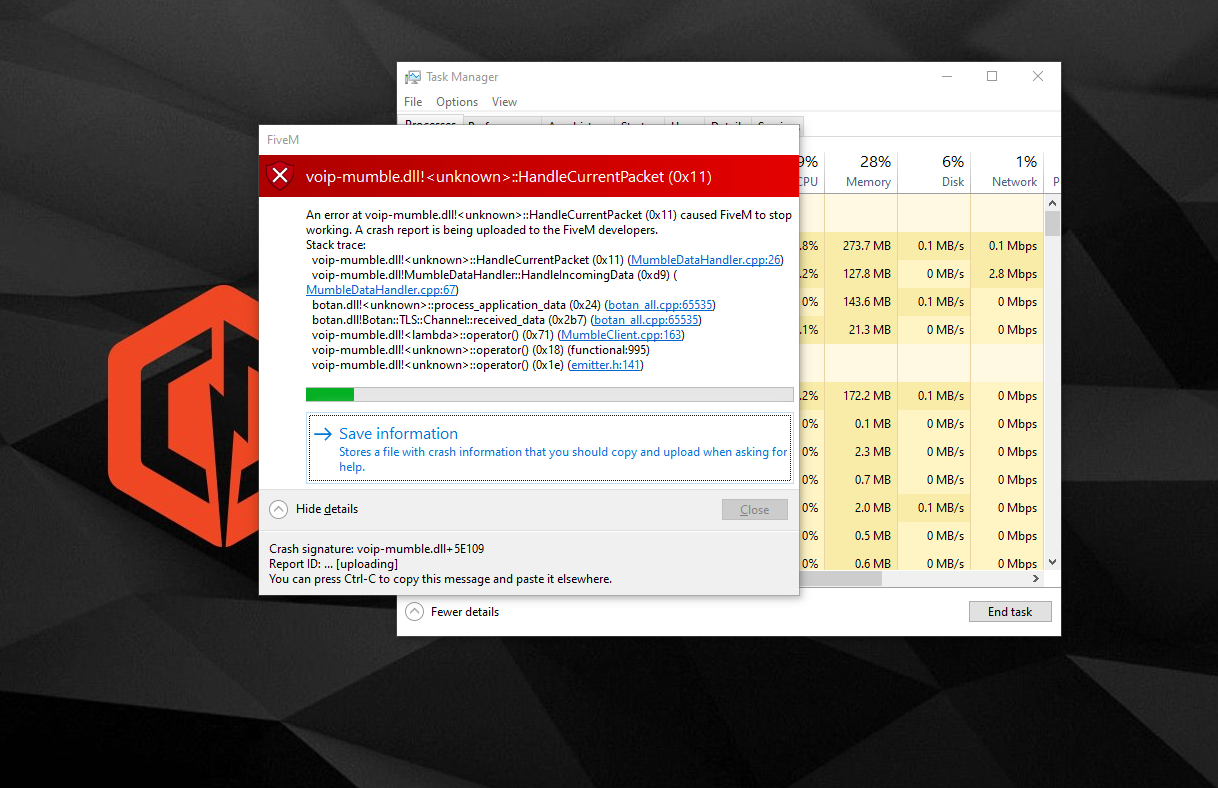Viewport: 1218px width, 788px height.
Task: Click the Save information command link
Action: click(549, 449)
